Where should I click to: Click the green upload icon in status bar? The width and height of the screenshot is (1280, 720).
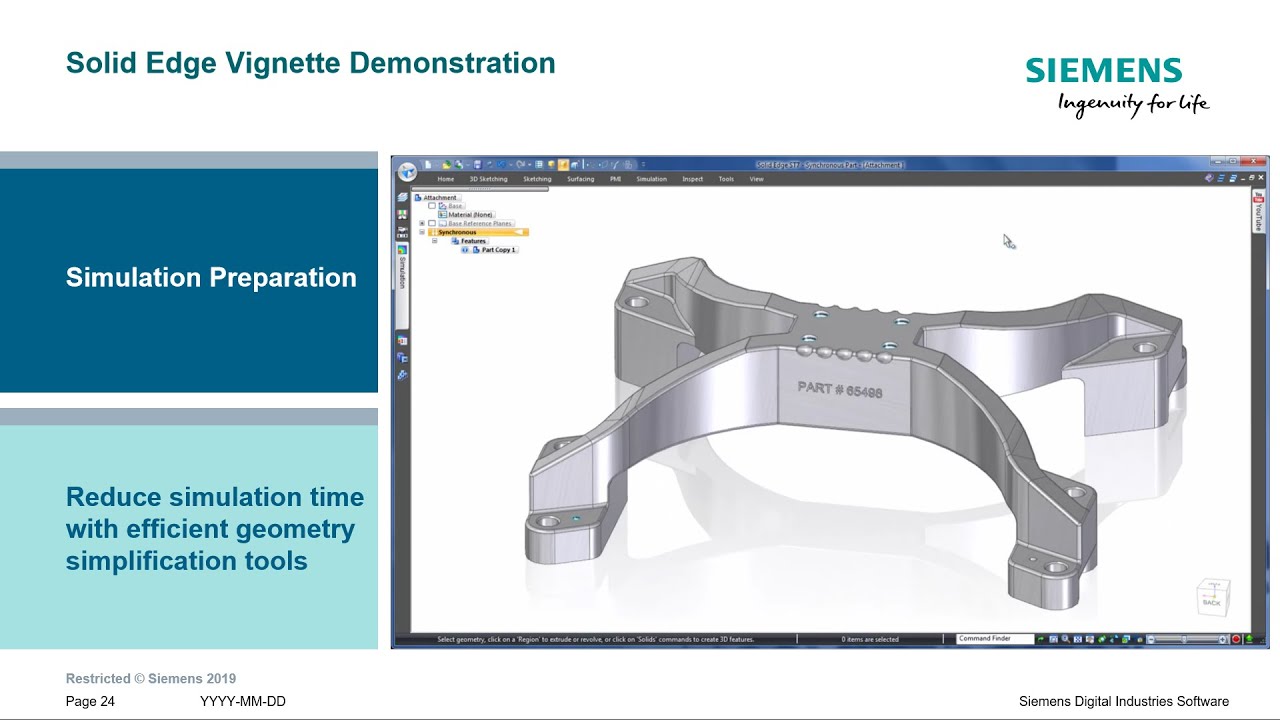click(1249, 639)
